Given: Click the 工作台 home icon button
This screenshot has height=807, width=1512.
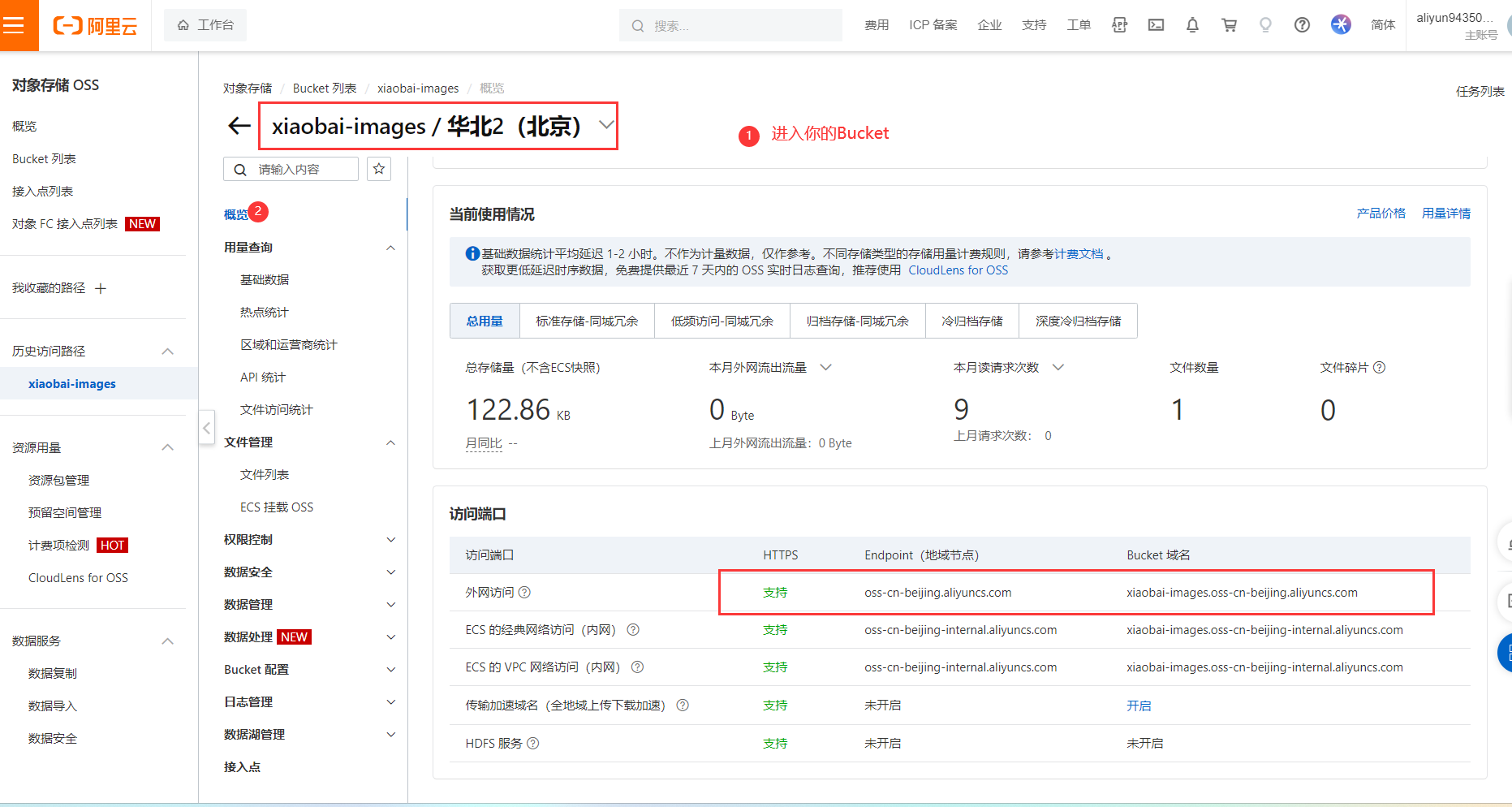Looking at the screenshot, I should click(x=205, y=25).
